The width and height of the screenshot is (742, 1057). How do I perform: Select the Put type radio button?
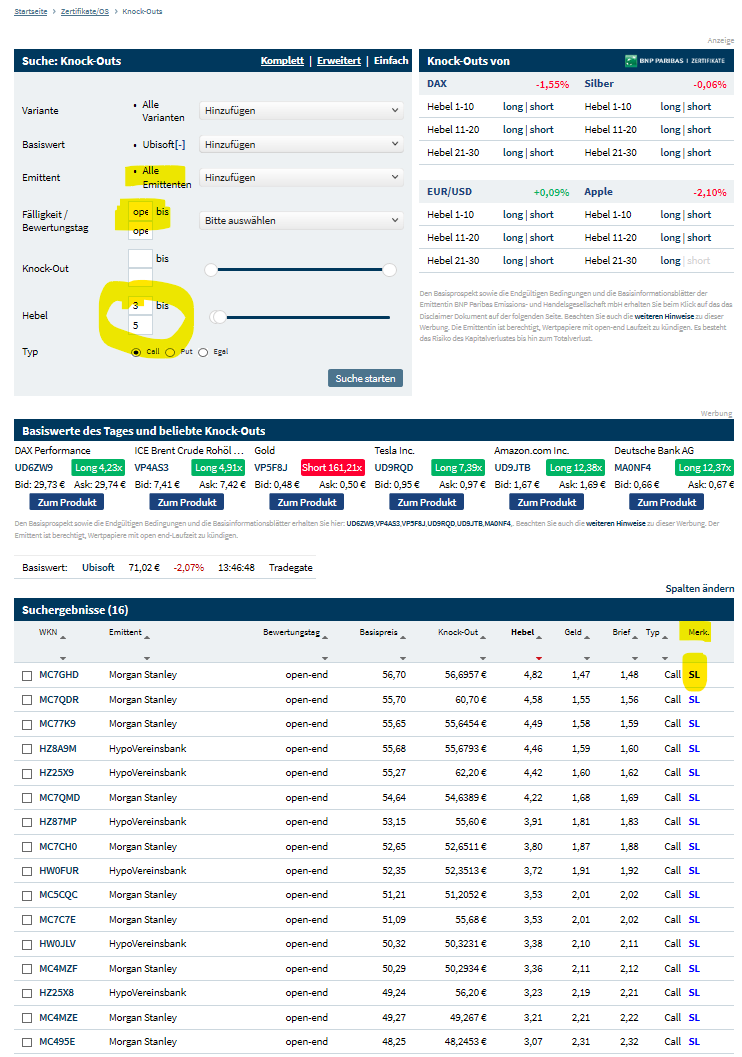click(170, 353)
